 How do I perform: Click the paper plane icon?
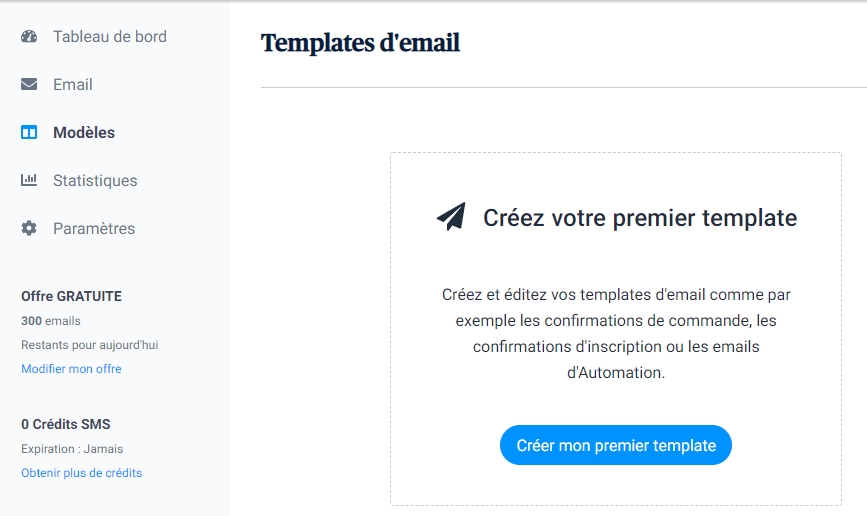coord(451,217)
